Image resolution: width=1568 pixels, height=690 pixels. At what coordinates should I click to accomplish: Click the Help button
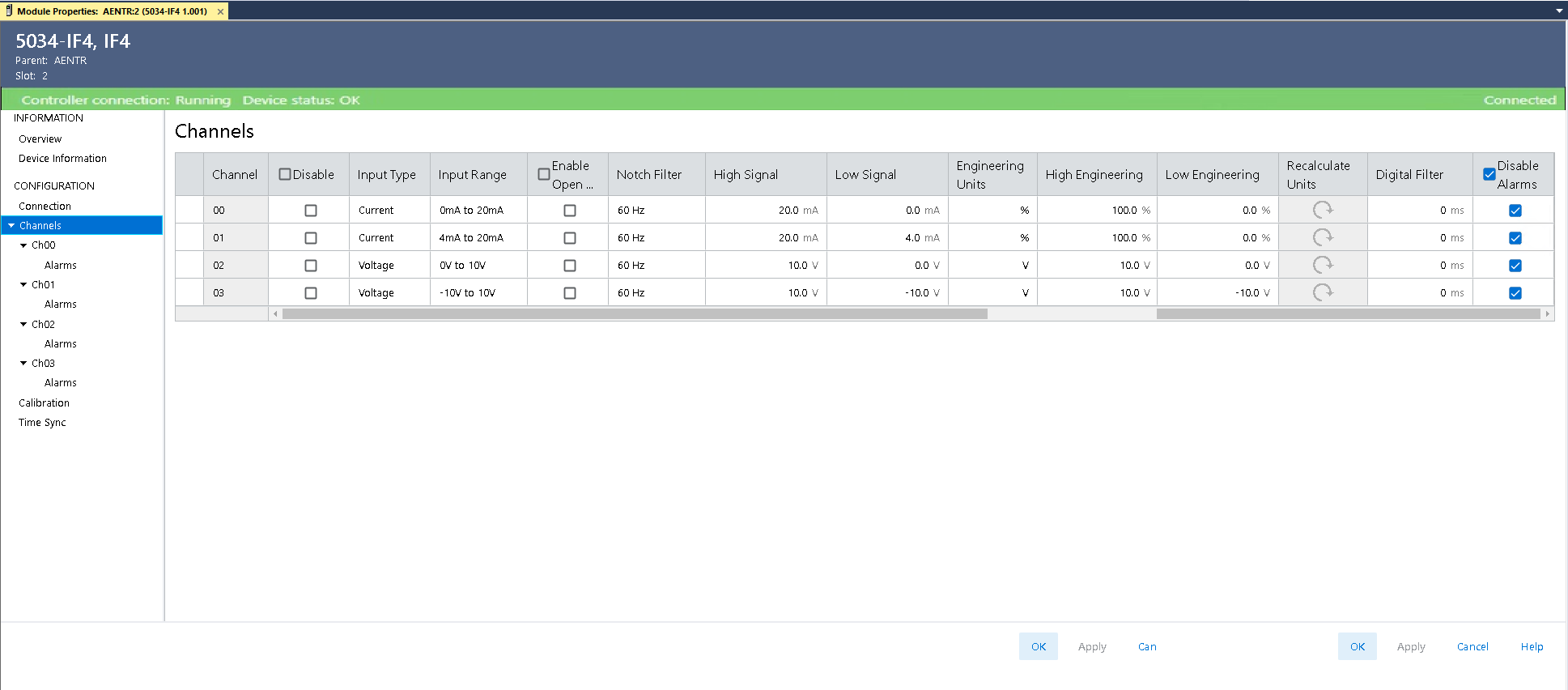click(x=1532, y=646)
